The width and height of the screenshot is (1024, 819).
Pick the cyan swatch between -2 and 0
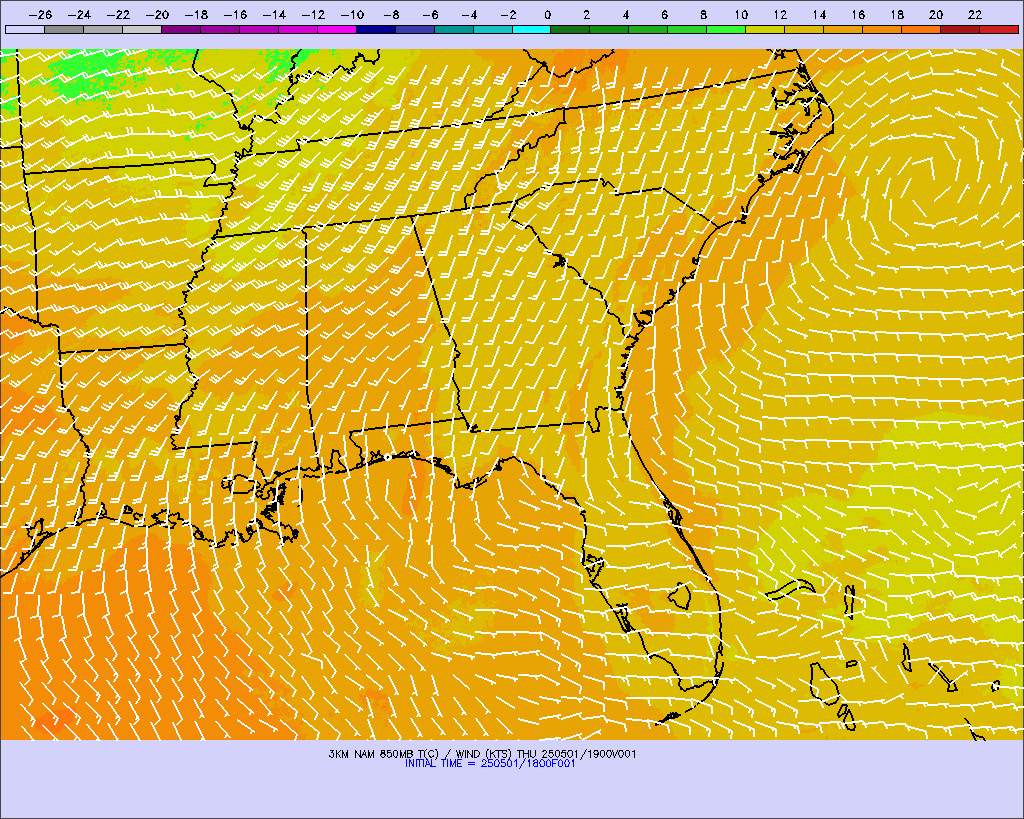tap(532, 29)
